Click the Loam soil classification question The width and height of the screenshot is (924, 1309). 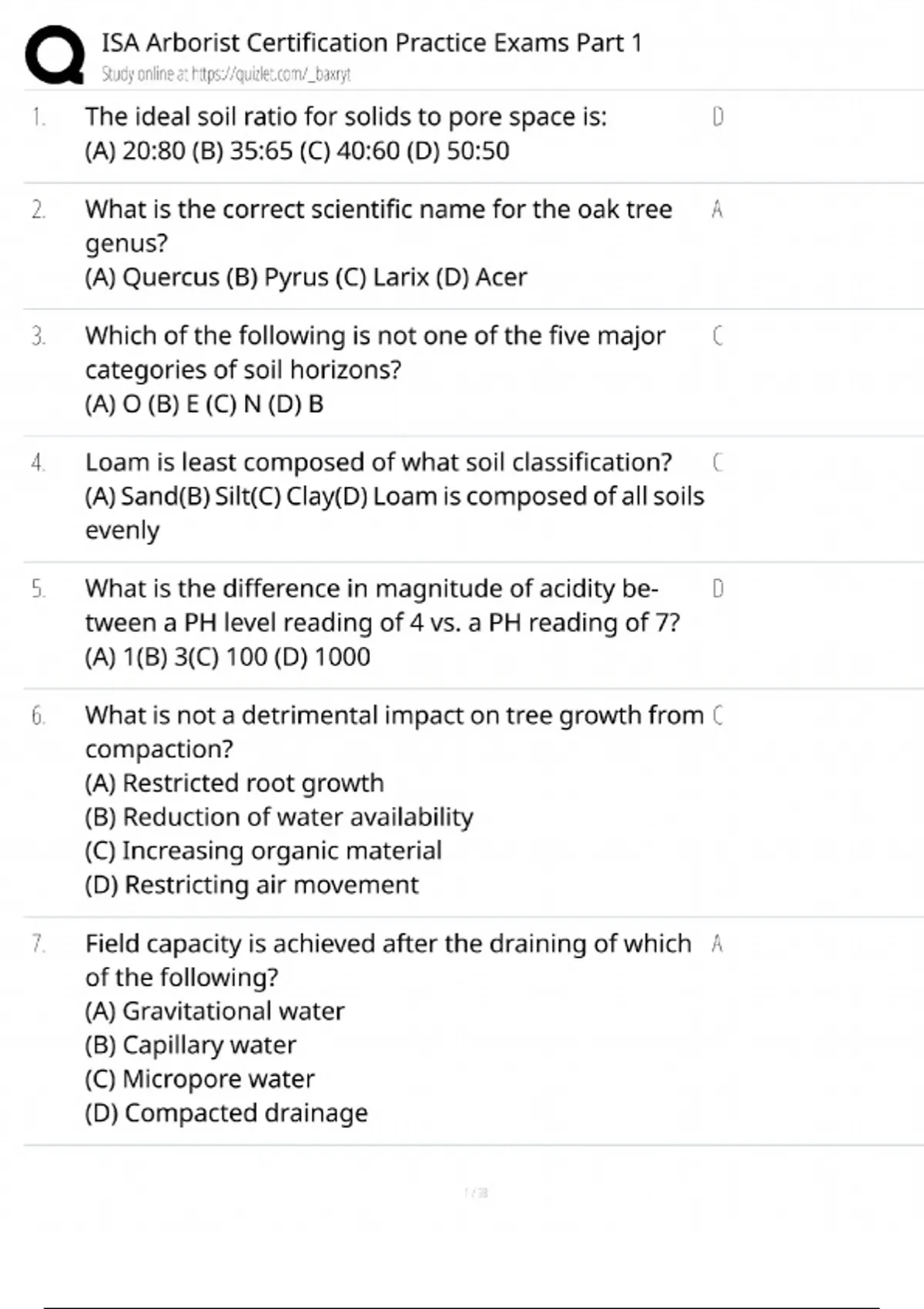pos(378,462)
